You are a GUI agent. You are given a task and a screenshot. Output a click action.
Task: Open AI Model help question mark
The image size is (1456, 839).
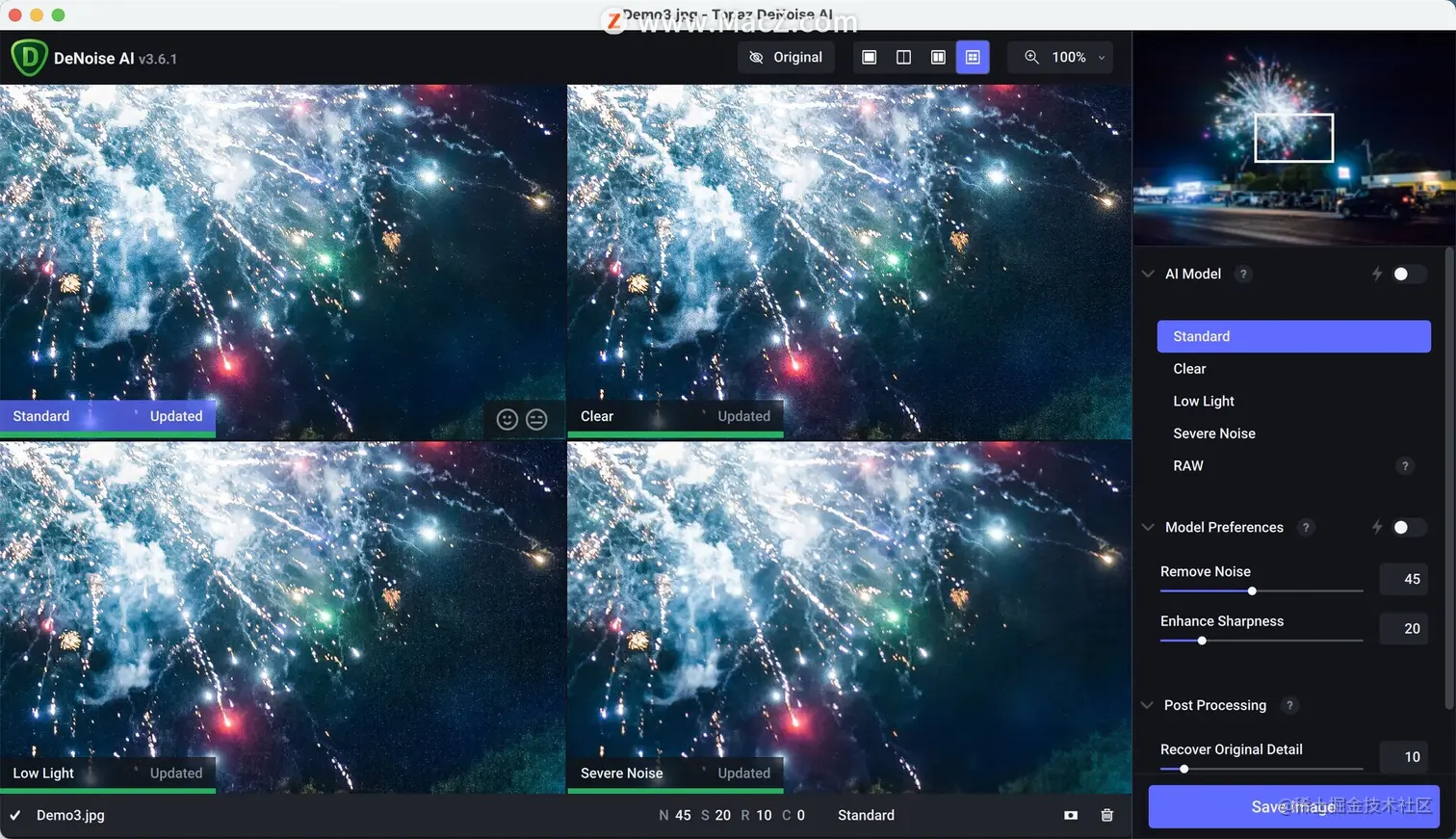(1243, 274)
